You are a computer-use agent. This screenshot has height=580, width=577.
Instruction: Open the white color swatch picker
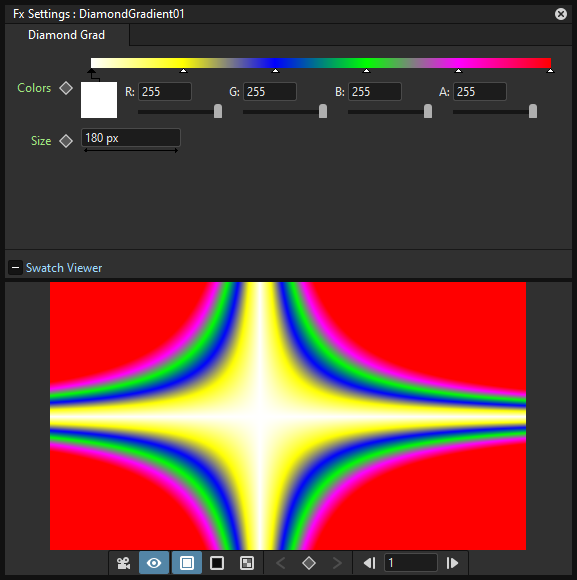[99, 100]
